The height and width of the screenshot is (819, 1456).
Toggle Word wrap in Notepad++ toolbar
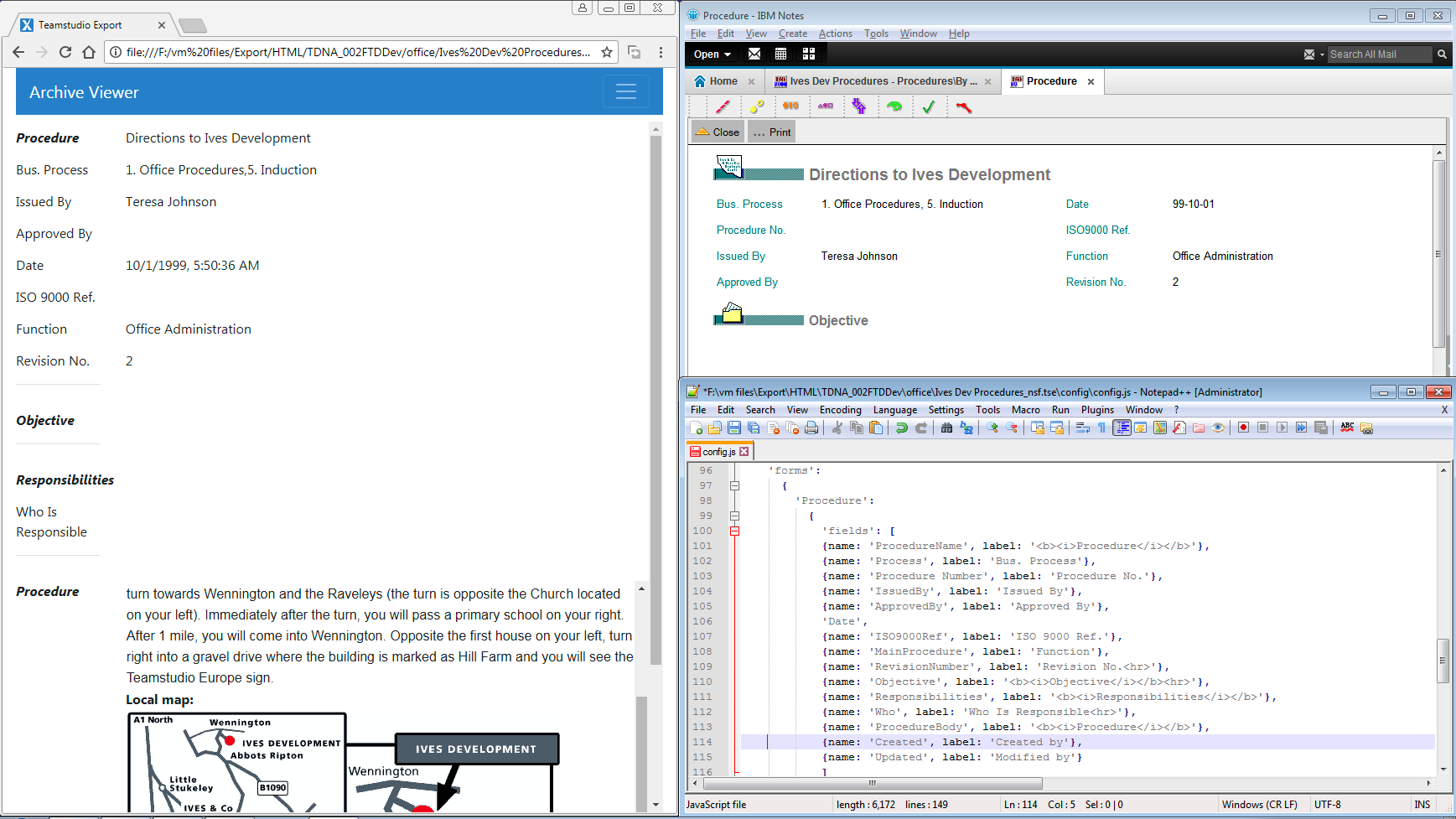coord(1082,428)
